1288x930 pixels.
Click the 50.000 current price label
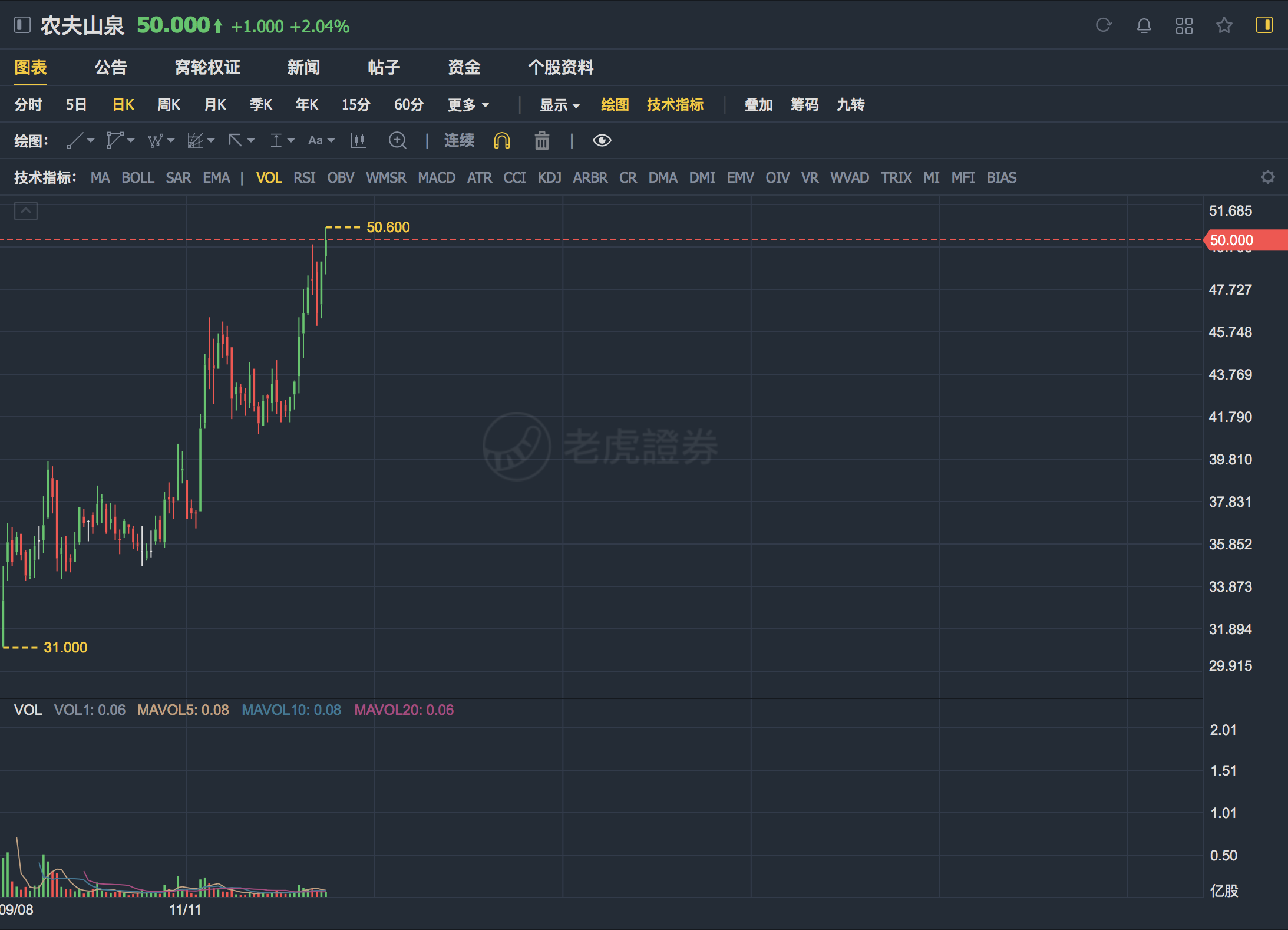1244,240
